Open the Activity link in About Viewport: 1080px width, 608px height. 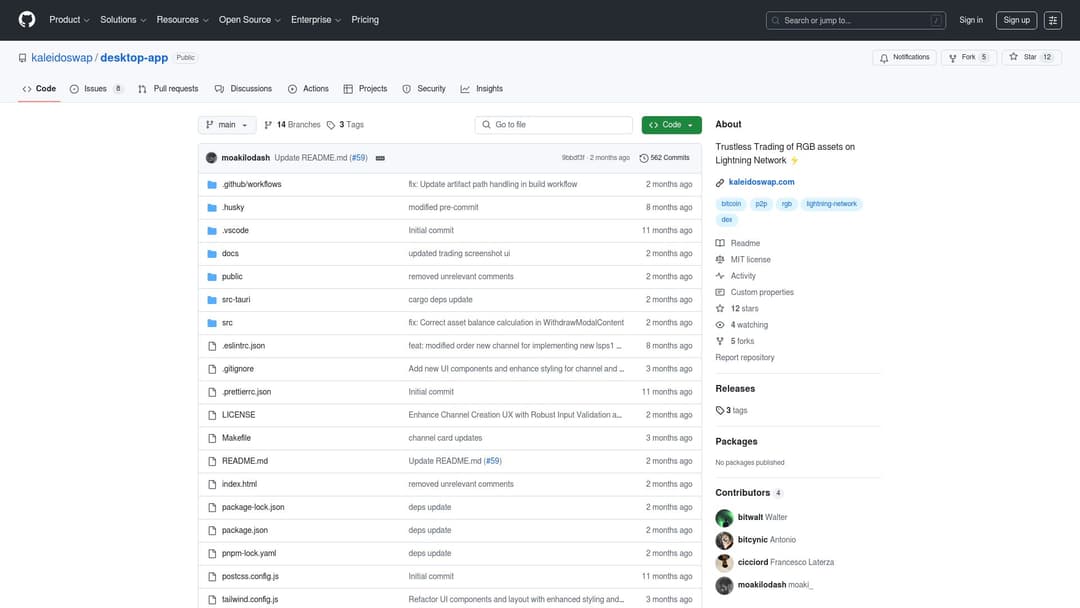pyautogui.click(x=736, y=276)
